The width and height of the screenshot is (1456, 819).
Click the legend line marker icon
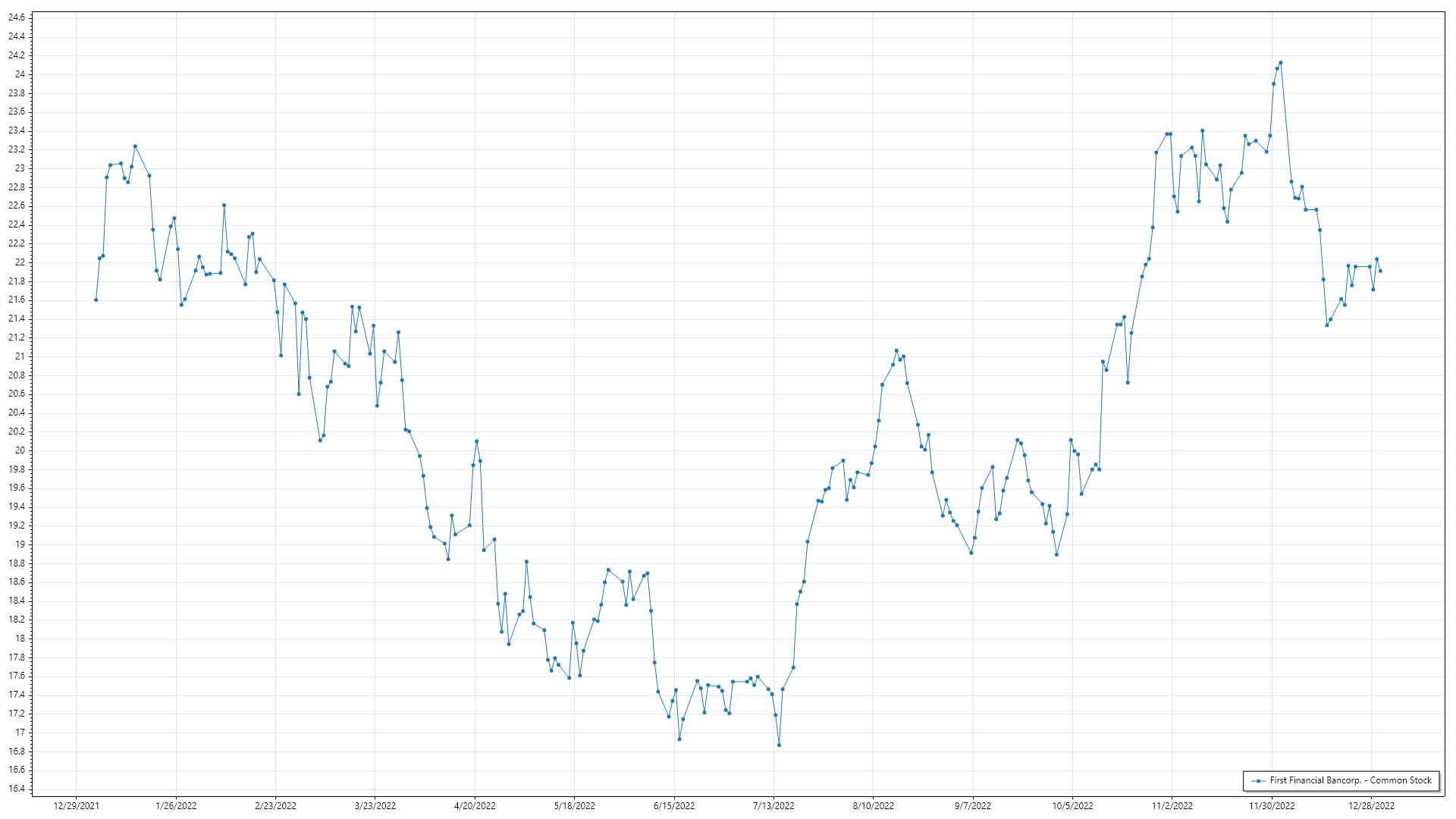(1258, 780)
